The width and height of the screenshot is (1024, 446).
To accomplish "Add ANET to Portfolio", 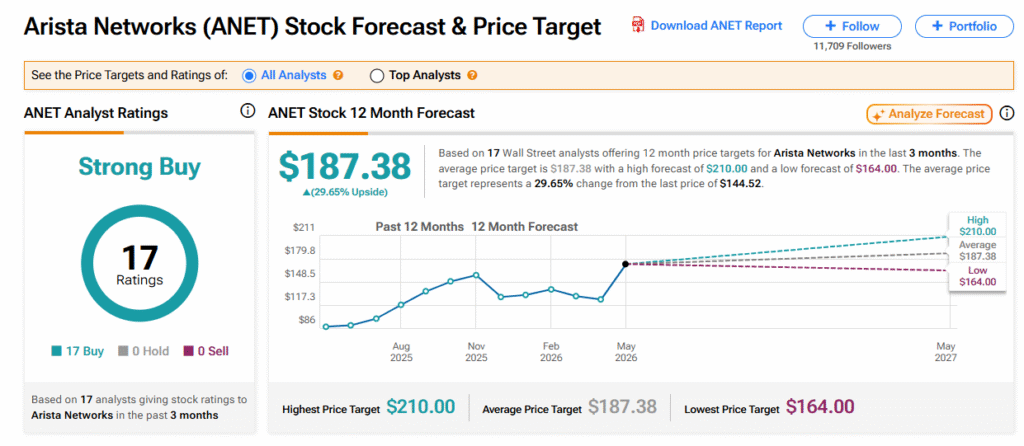I will (x=964, y=26).
